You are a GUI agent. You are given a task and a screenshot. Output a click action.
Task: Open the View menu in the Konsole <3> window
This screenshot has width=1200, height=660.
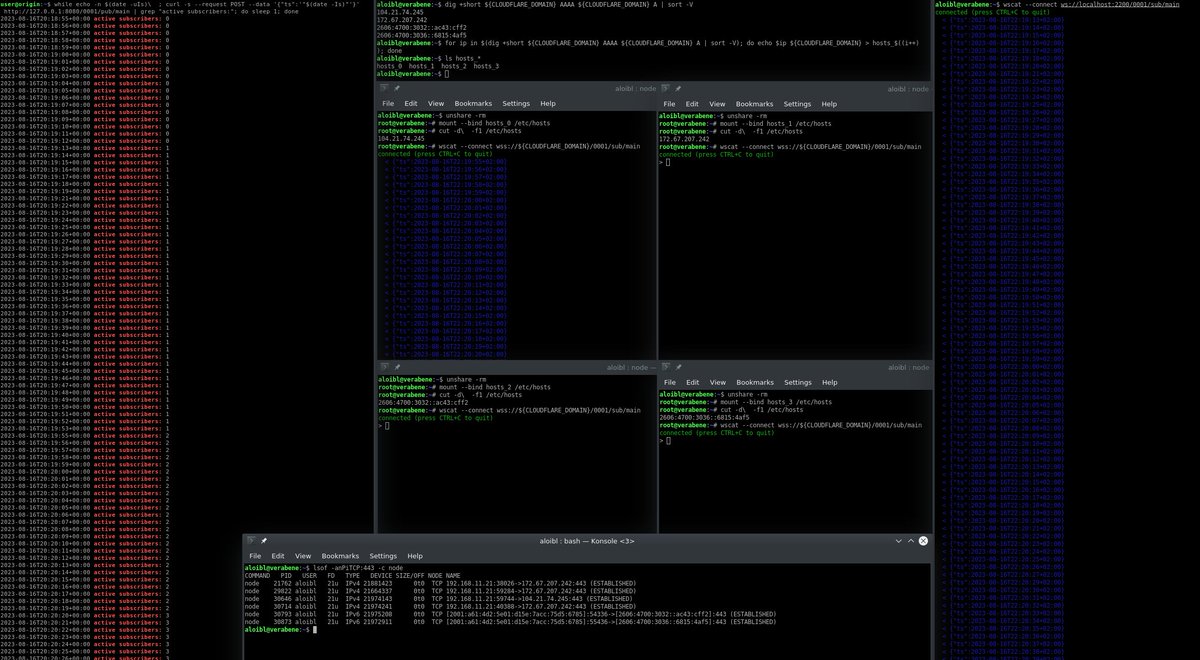(303, 555)
